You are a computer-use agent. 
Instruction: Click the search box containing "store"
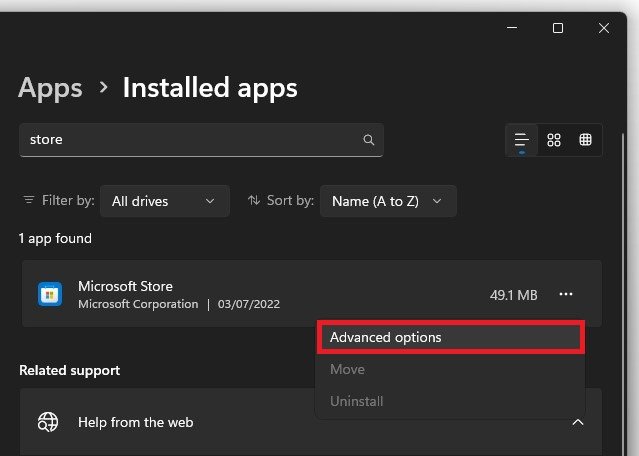[190, 140]
